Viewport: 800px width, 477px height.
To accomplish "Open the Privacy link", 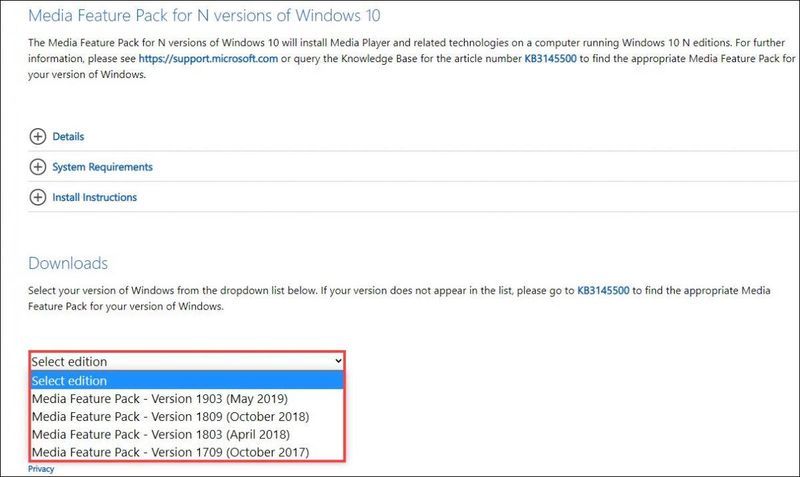I will coord(41,469).
